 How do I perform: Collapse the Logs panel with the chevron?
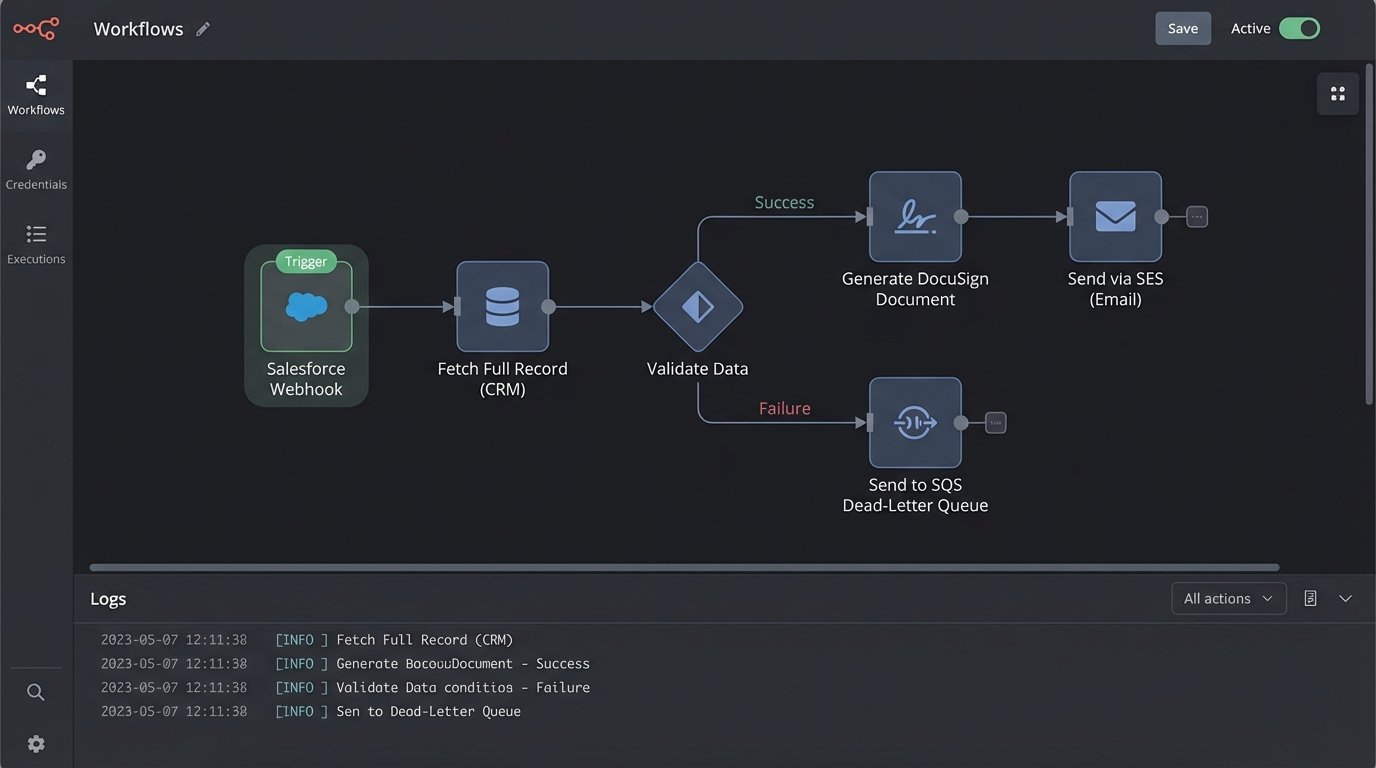1345,597
